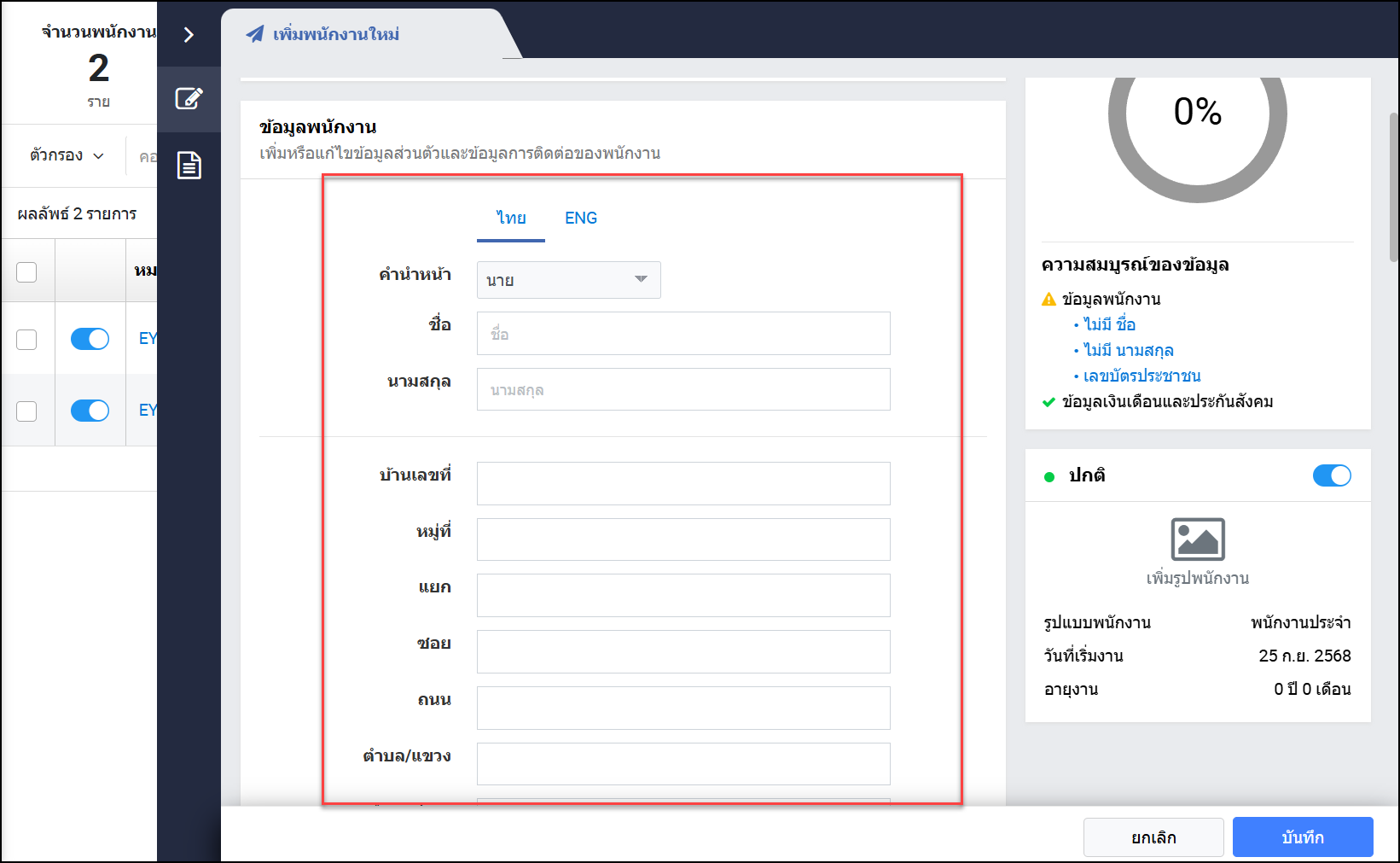1400x863 pixels.
Task: Tick the second employee row checkbox
Action: (x=27, y=411)
